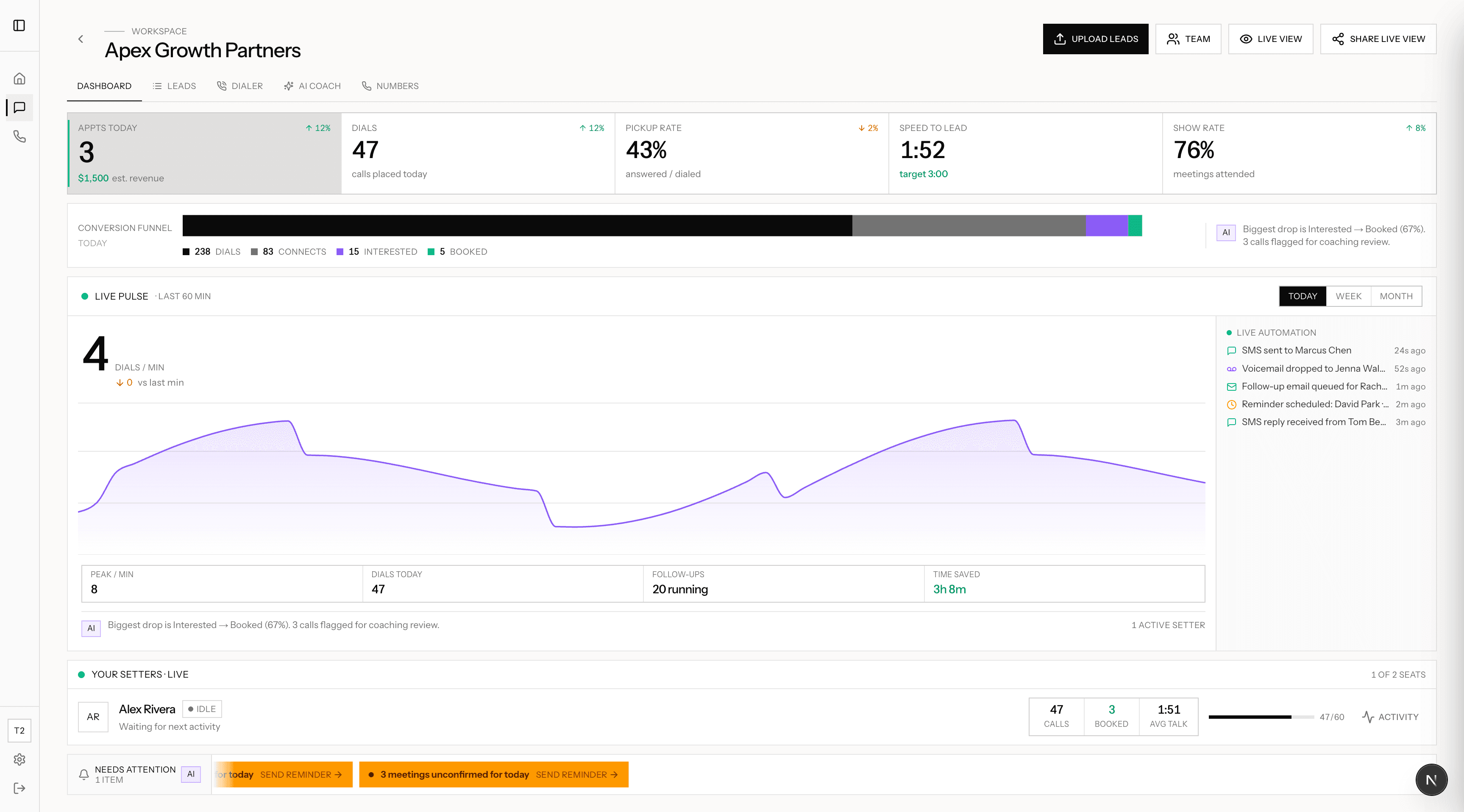Switch Live Pulse to Week
1464x812 pixels.
pyautogui.click(x=1349, y=296)
